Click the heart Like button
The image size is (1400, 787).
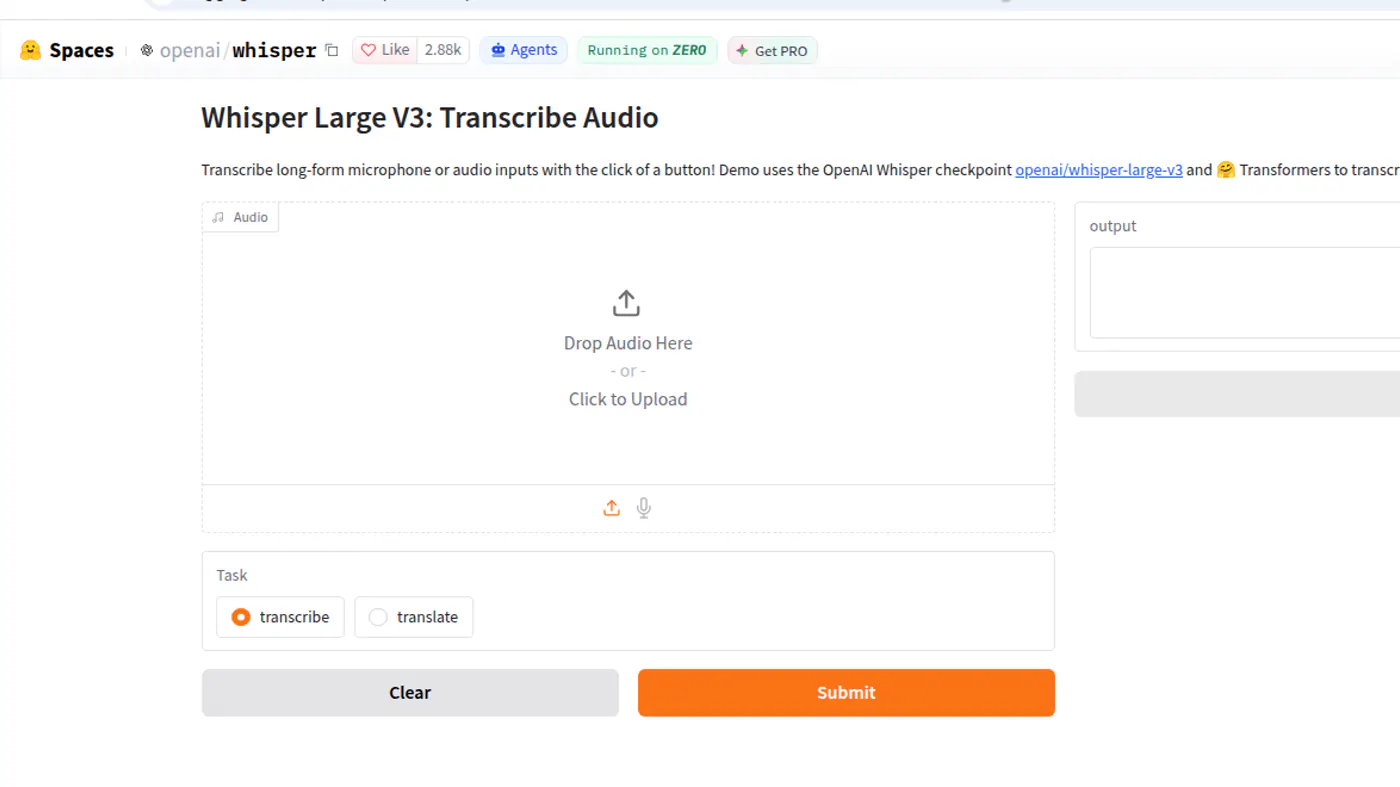[385, 50]
